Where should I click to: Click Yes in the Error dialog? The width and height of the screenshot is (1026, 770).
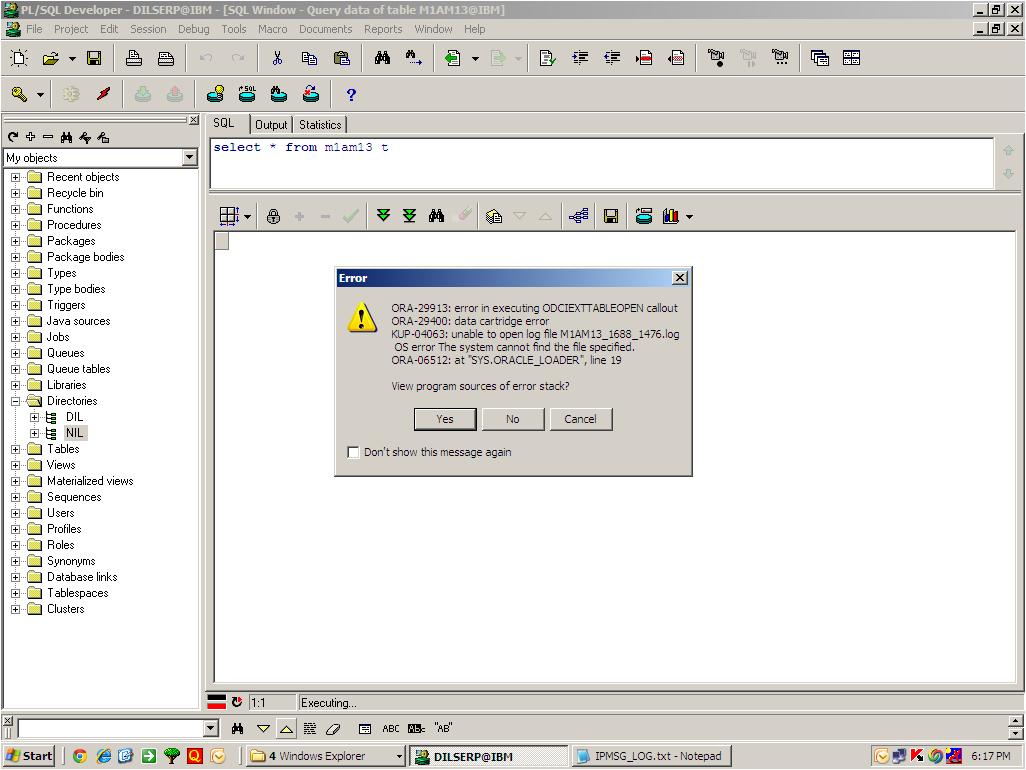[x=445, y=419]
